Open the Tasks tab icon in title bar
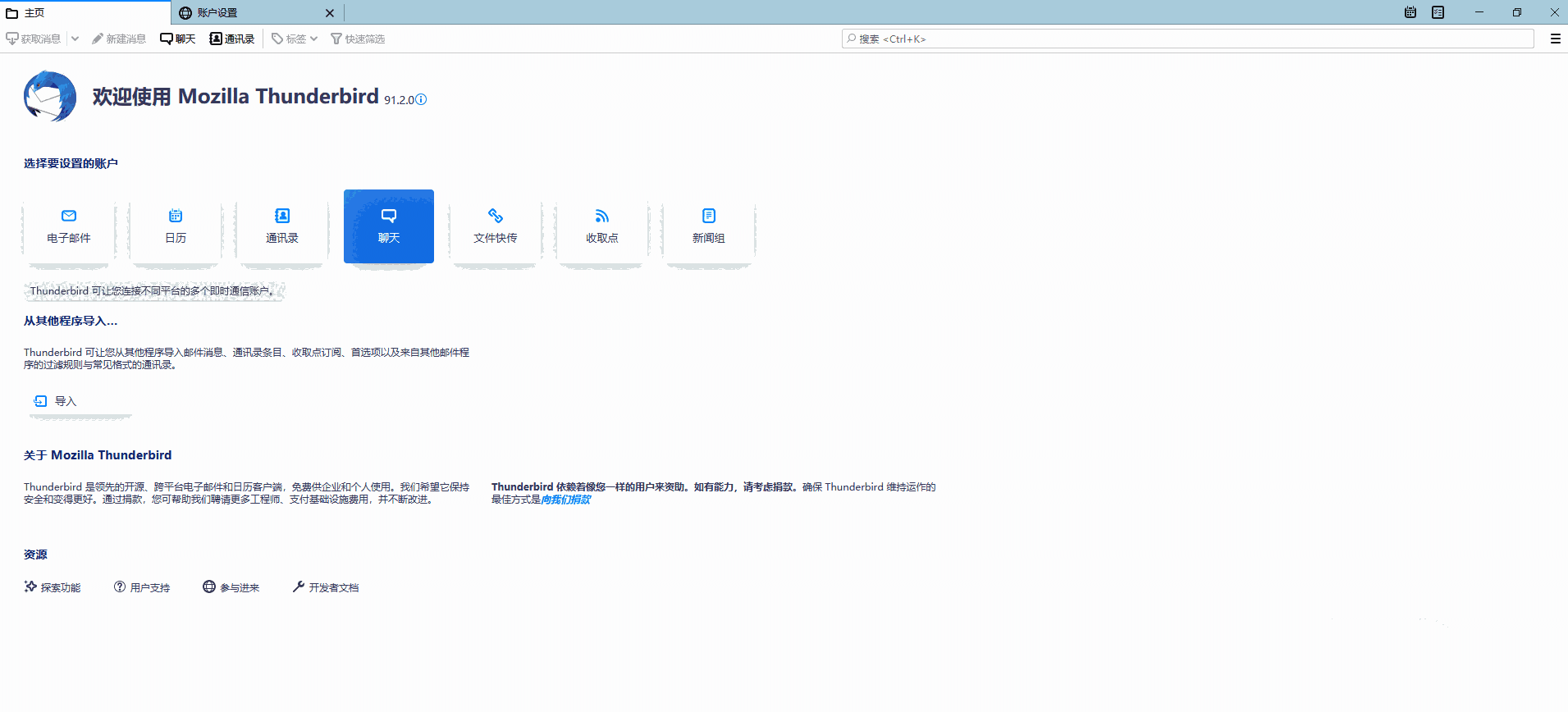Image resolution: width=1568 pixels, height=712 pixels. (1438, 12)
